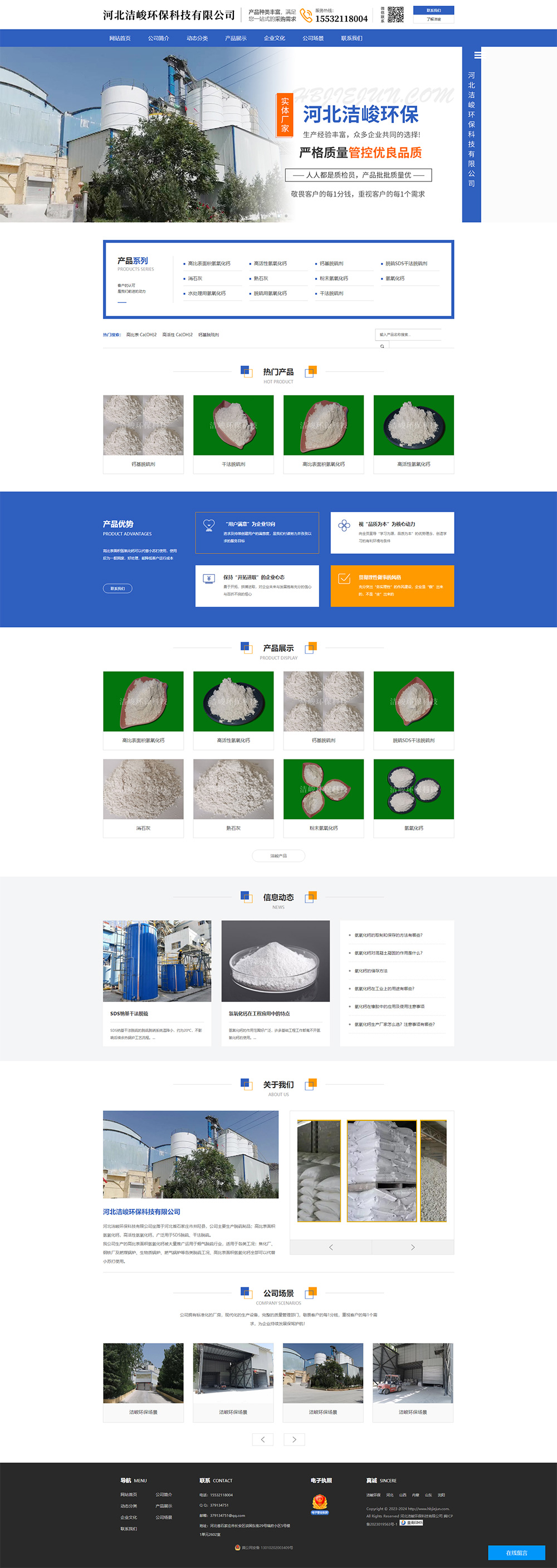The width and height of the screenshot is (557, 1568).
Task: Open the hamburger menu in blue sidebar
Action: [x=477, y=55]
